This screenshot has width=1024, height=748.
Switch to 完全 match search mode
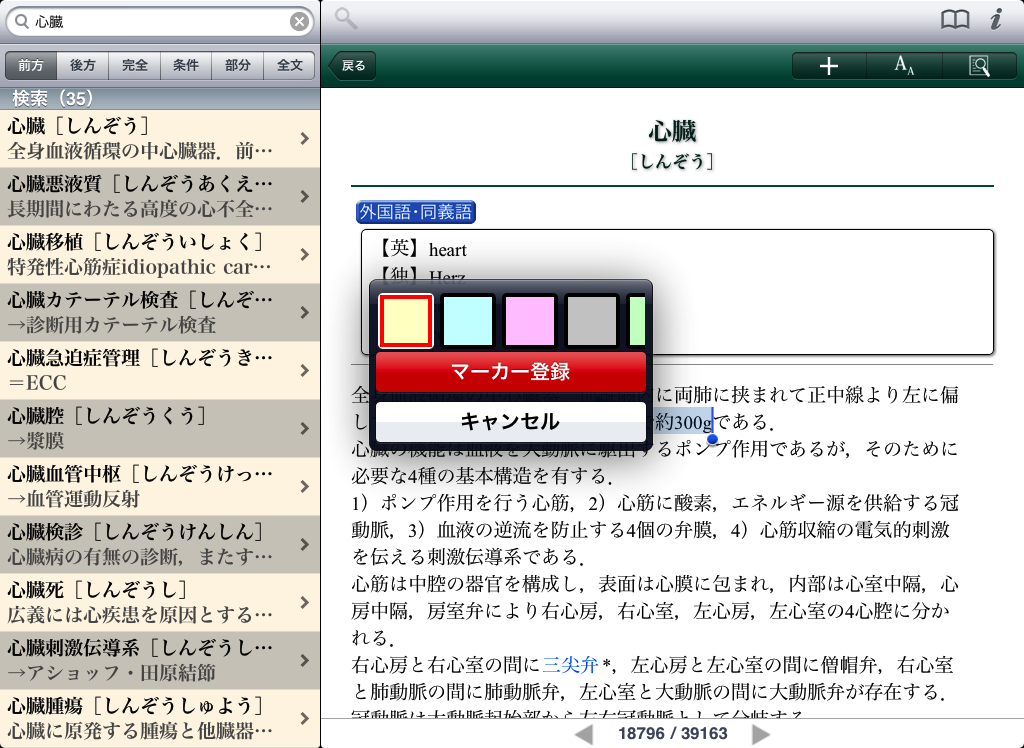click(135, 65)
